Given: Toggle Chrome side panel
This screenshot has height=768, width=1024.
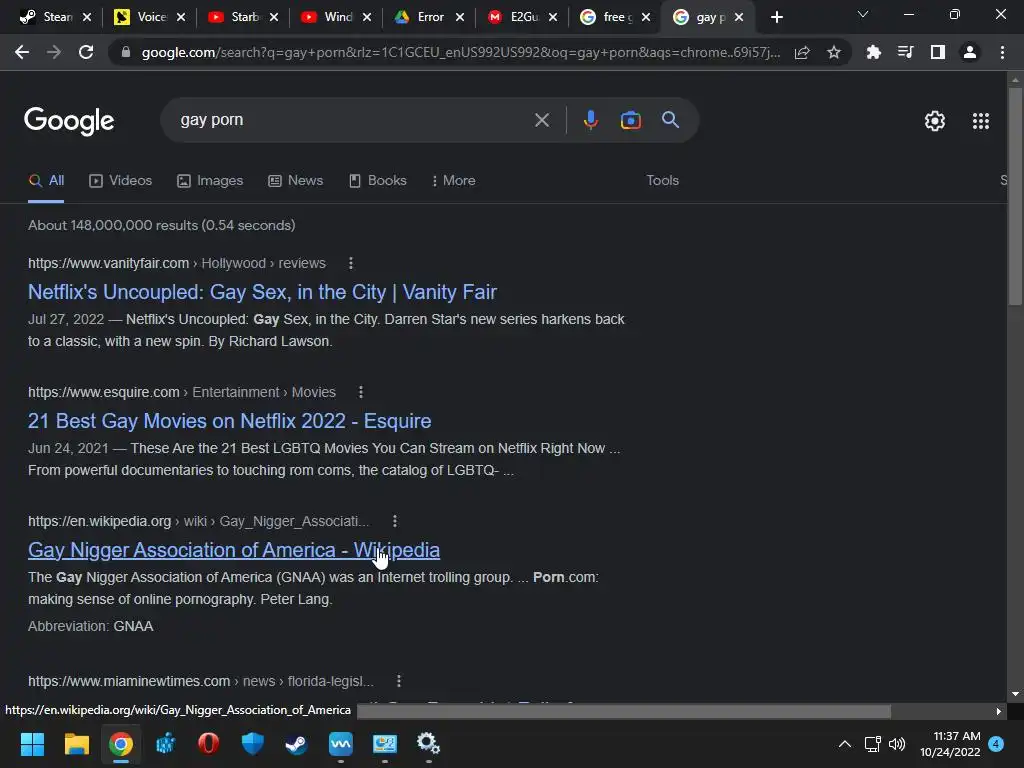Looking at the screenshot, I should [x=938, y=52].
